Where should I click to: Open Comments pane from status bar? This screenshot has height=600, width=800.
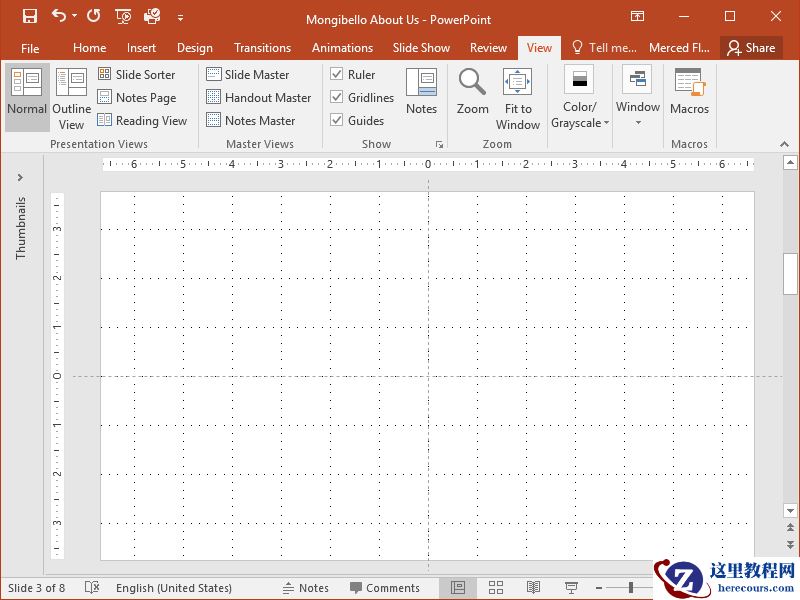click(x=384, y=588)
